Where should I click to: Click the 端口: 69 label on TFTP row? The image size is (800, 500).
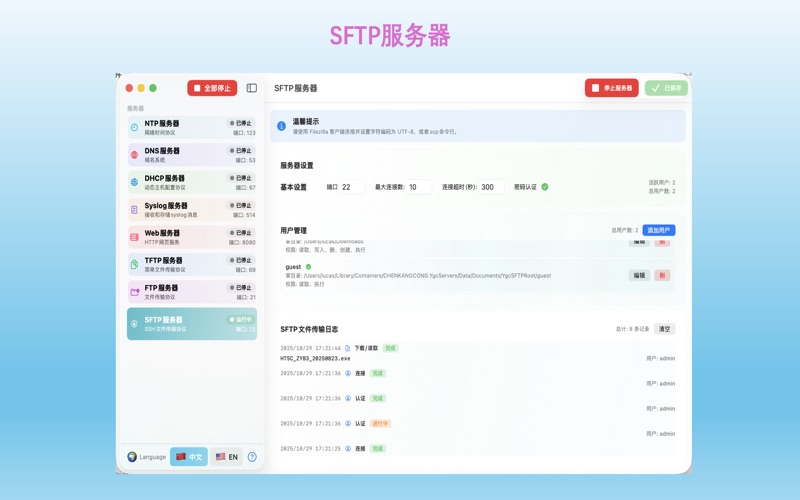coord(245,270)
